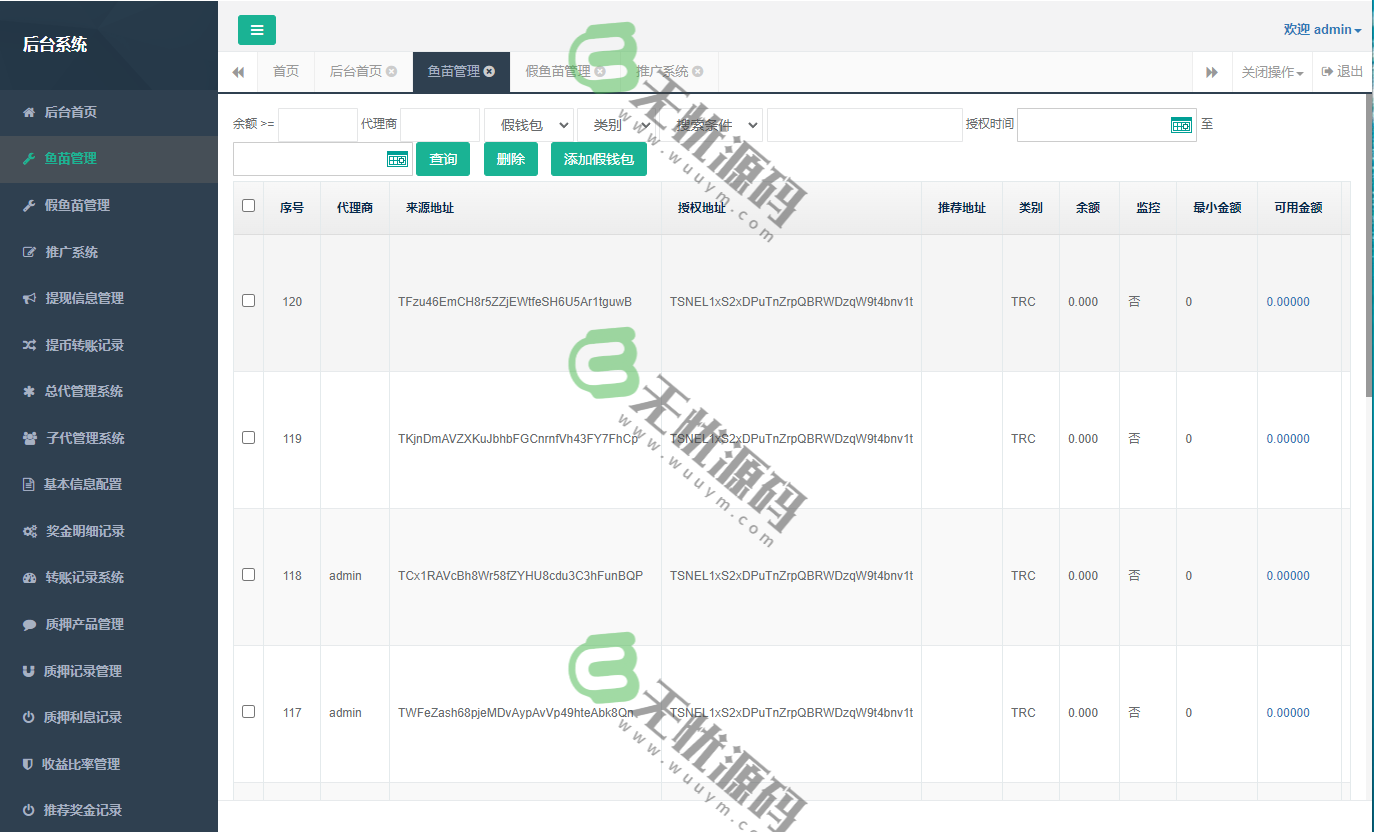This screenshot has height=832, width=1374.
Task: Click the 代理商 text input field
Action: tap(439, 125)
